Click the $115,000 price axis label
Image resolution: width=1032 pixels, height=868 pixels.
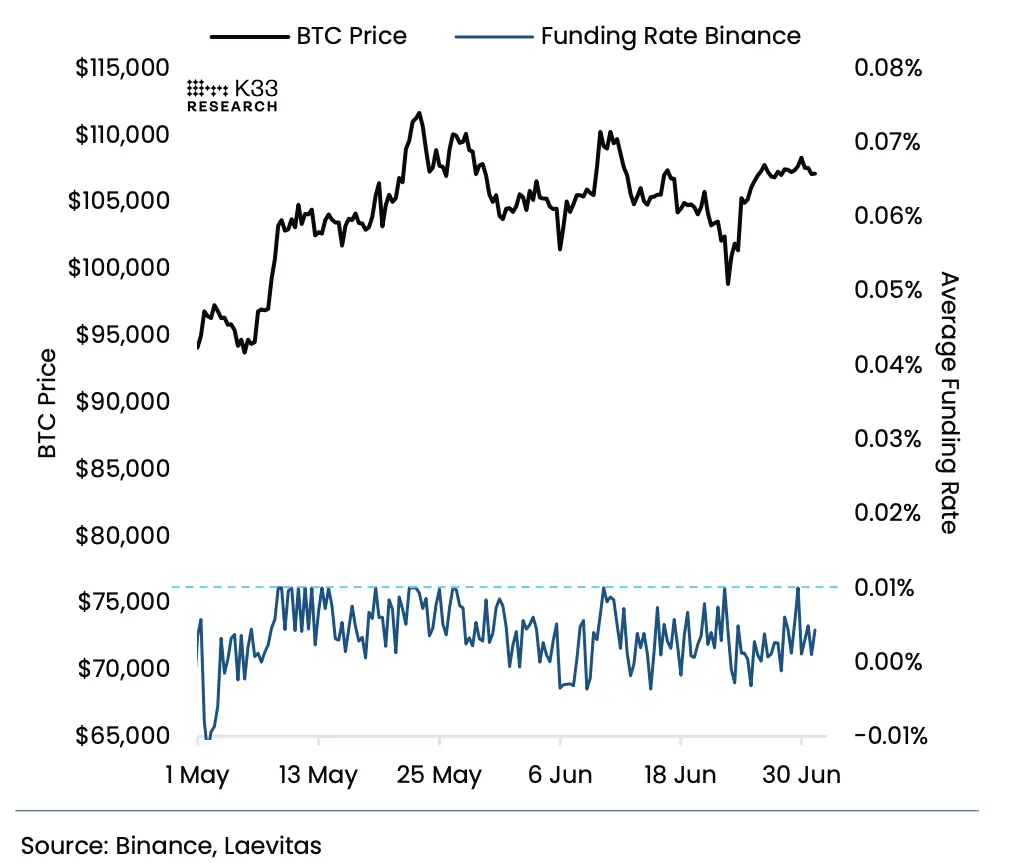pyautogui.click(x=121, y=68)
